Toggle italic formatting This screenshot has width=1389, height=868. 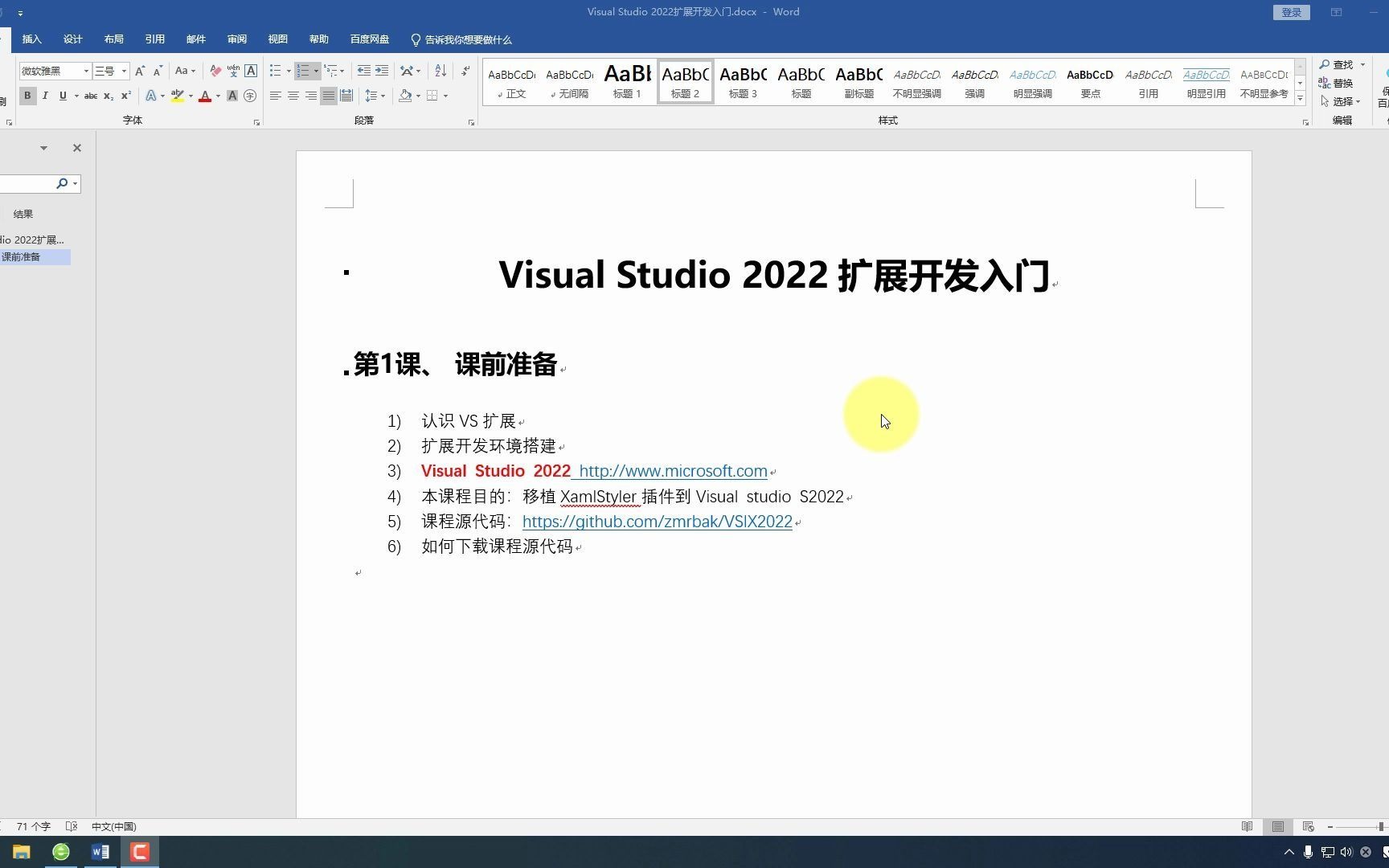tap(45, 96)
